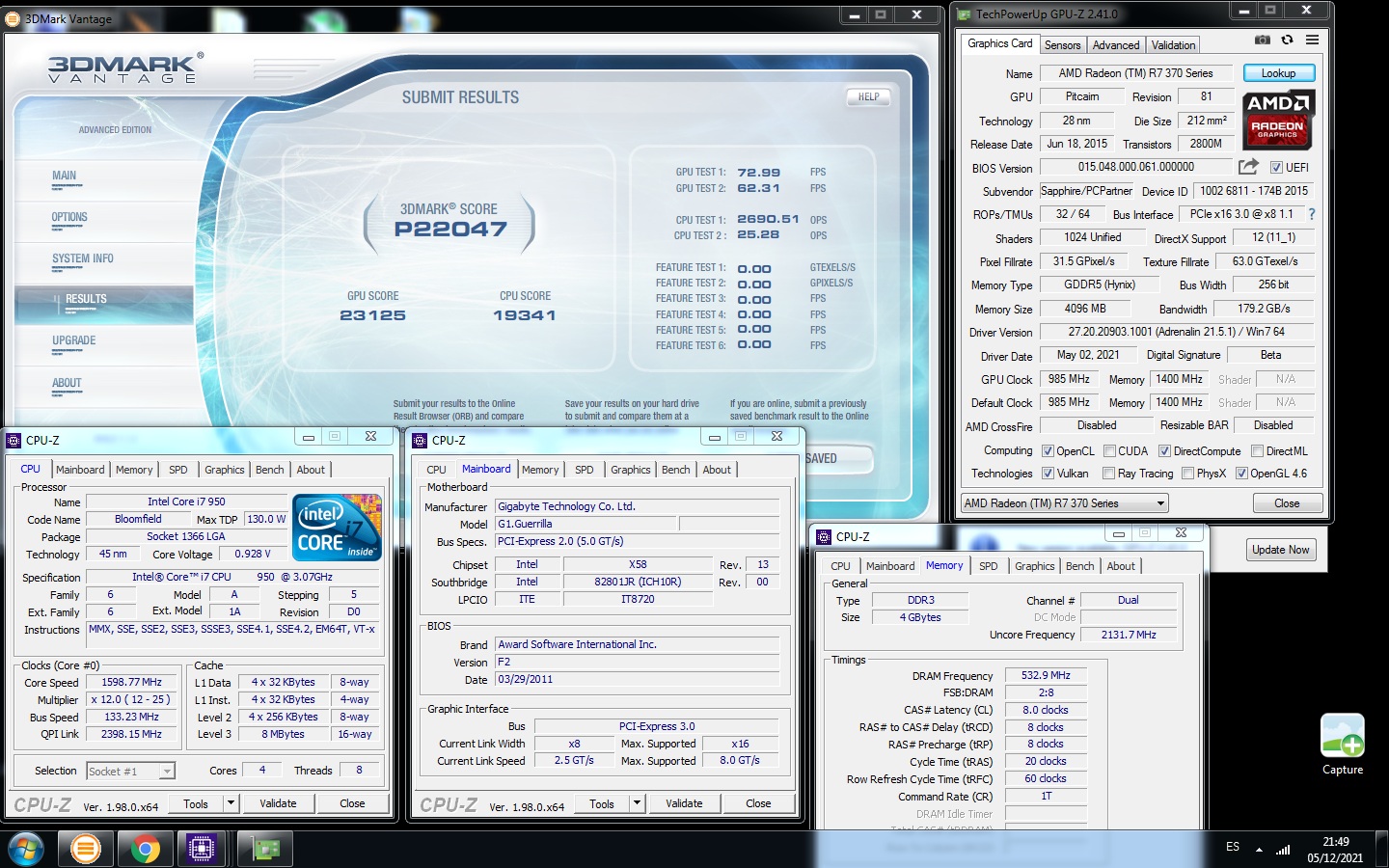Click Validate in the CPU-Z CPU window

279,803
